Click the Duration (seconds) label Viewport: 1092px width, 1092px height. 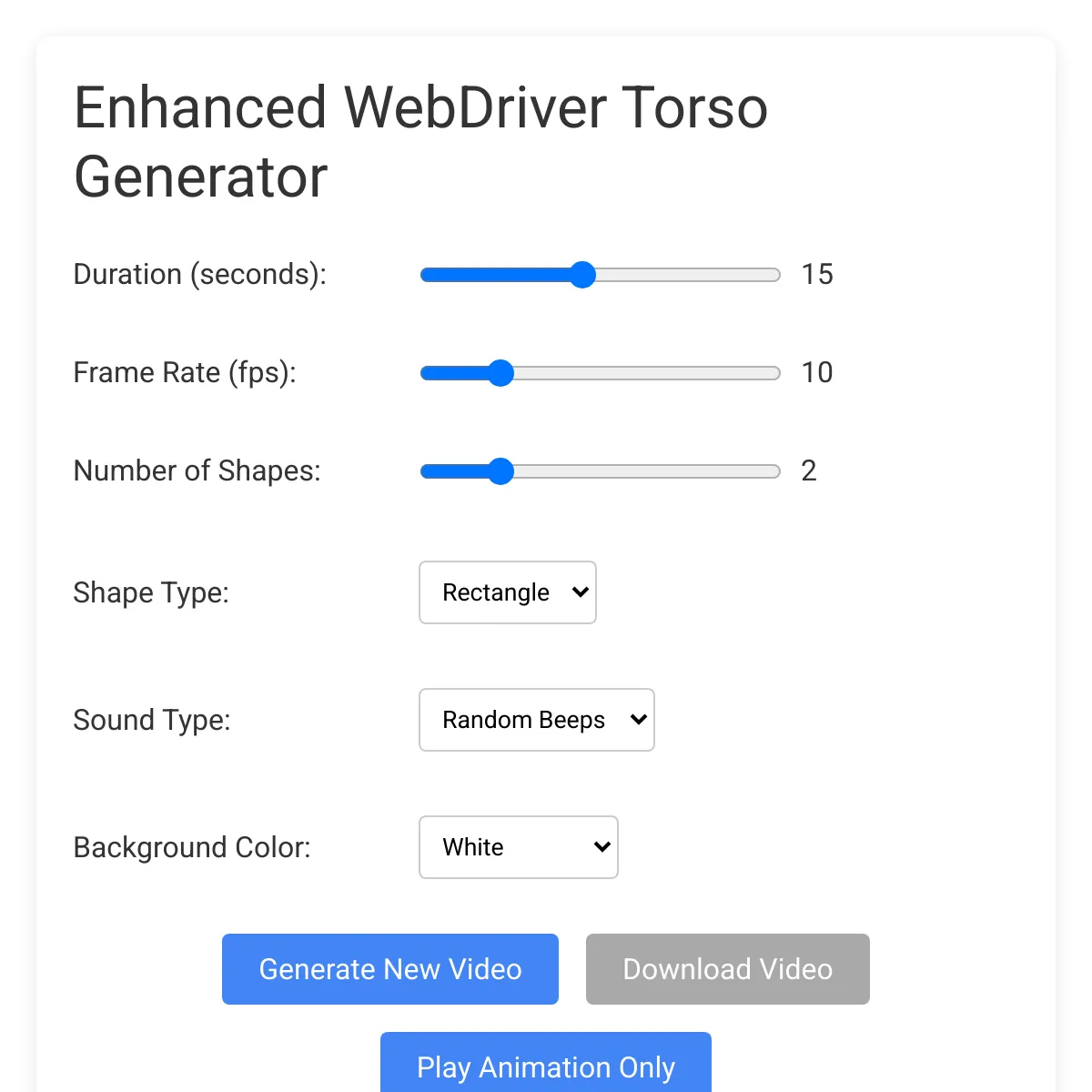click(x=199, y=275)
